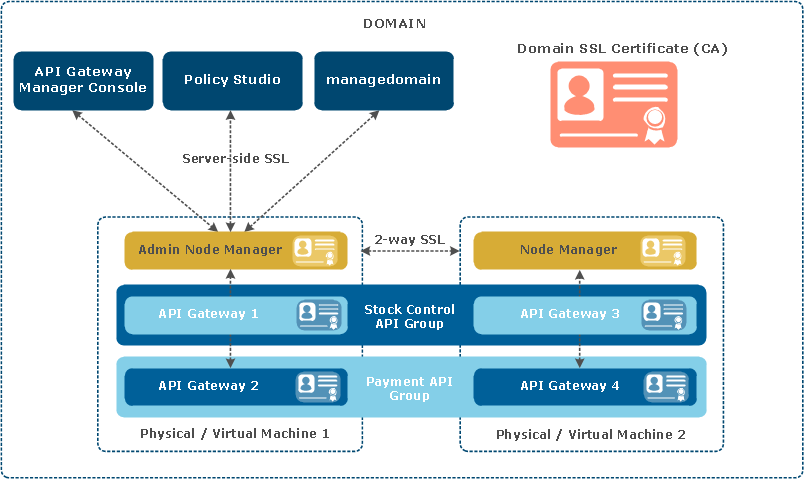Viewport: 804px width, 479px height.
Task: Click certificate icon beside API Gateway 2
Action: pos(318,386)
